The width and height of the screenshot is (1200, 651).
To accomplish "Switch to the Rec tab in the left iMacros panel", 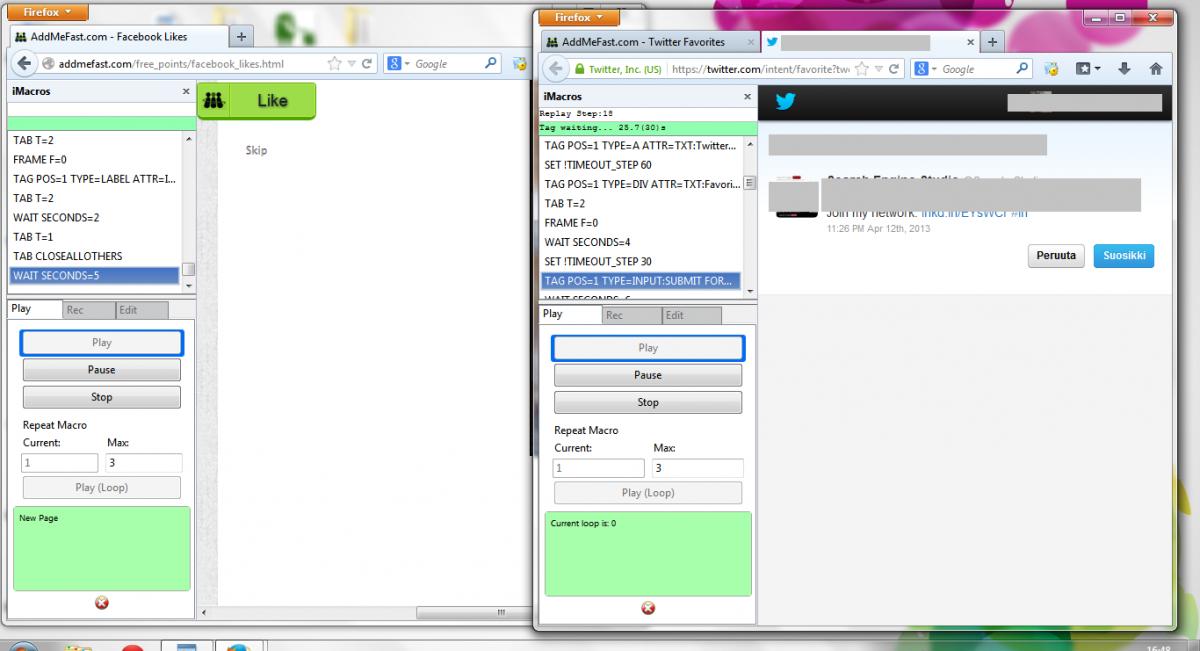I will pyautogui.click(x=87, y=310).
